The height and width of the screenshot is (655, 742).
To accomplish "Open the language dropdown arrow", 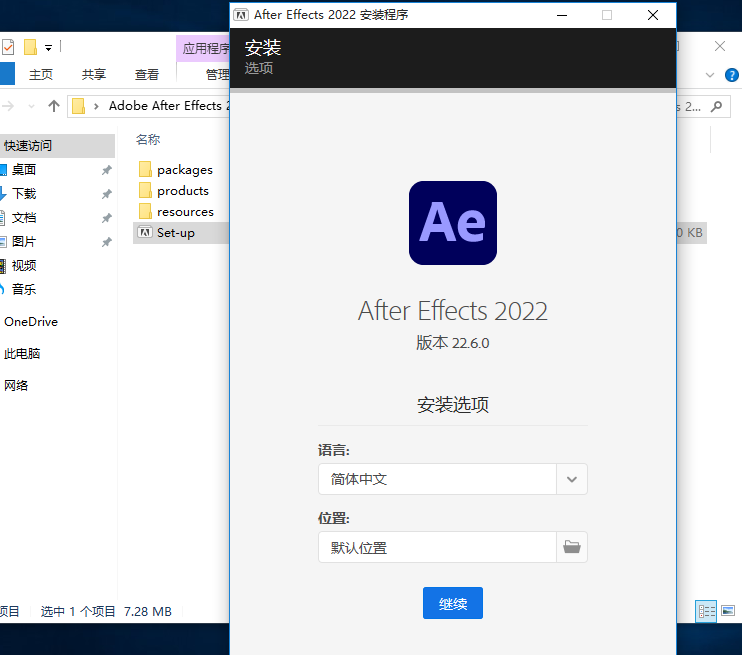I will (571, 479).
